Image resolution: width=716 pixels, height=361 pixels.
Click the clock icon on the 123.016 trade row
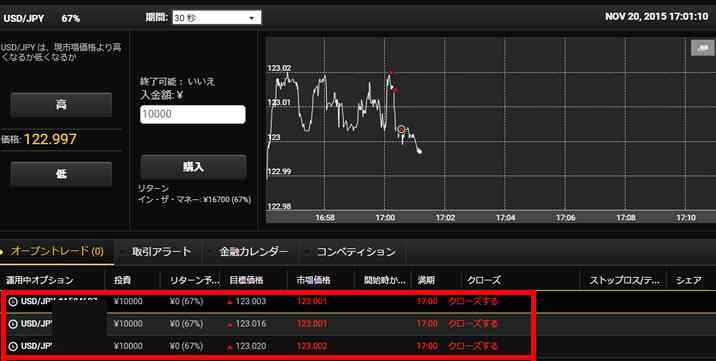click(x=13, y=324)
